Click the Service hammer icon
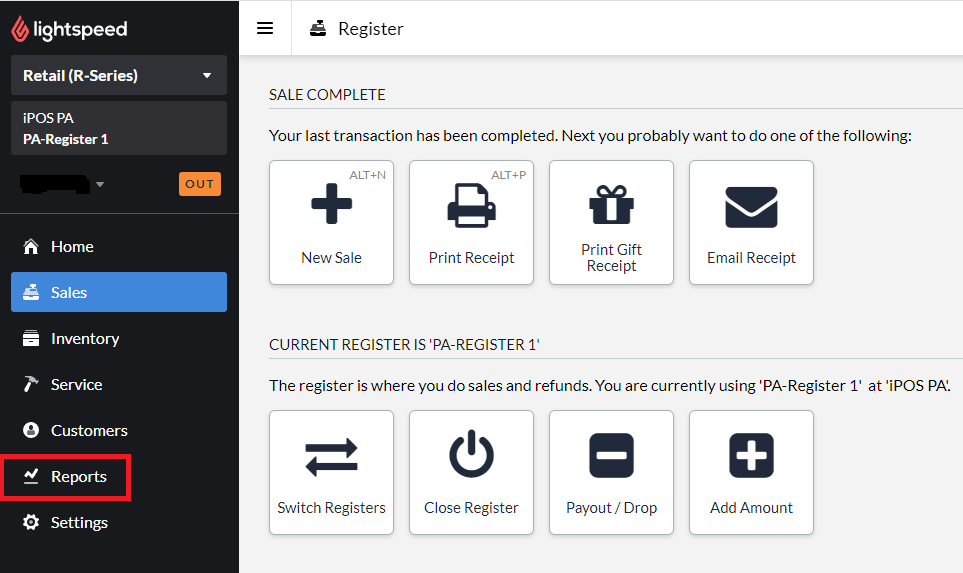 tap(31, 384)
